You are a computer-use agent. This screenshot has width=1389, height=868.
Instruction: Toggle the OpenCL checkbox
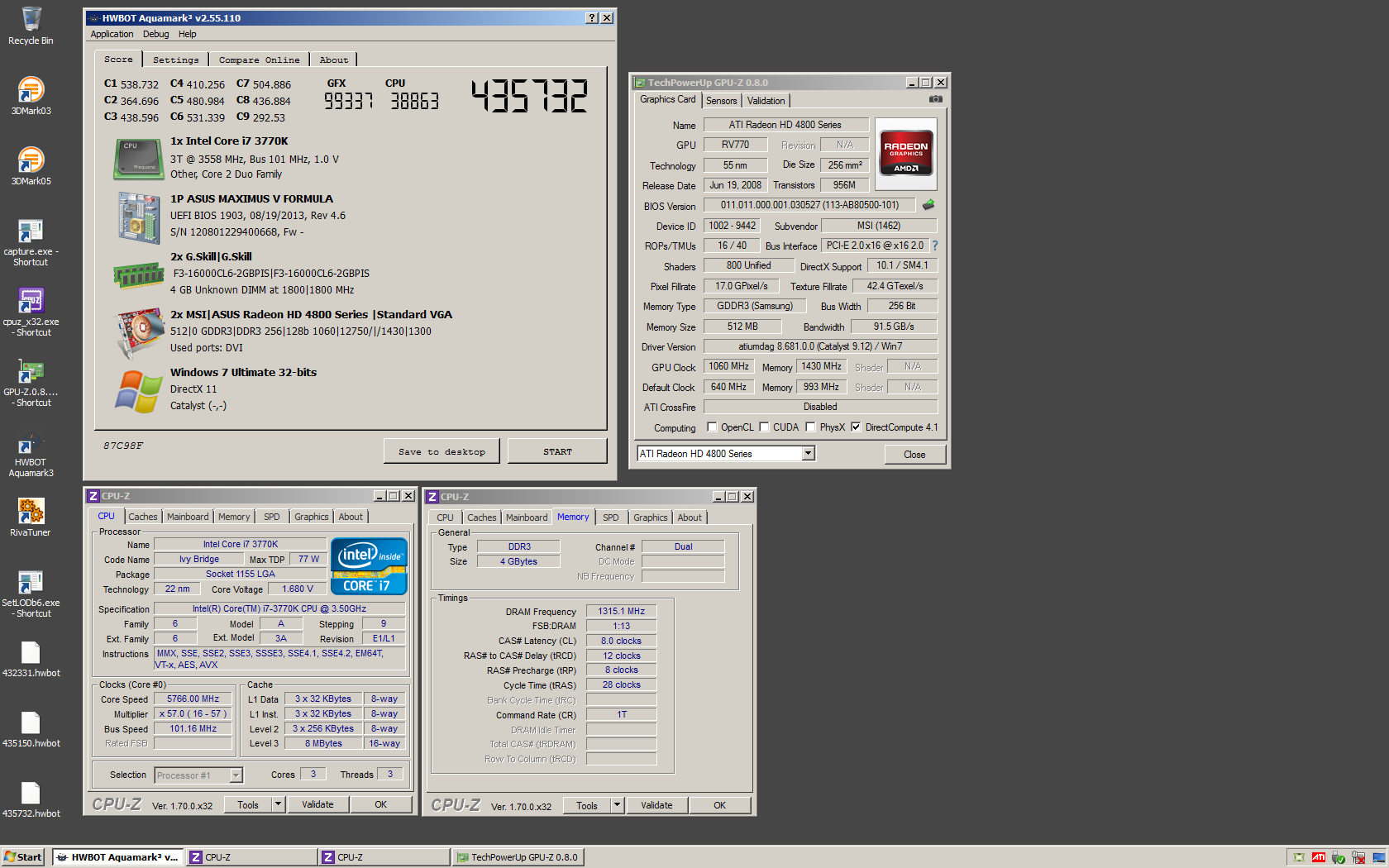(712, 427)
